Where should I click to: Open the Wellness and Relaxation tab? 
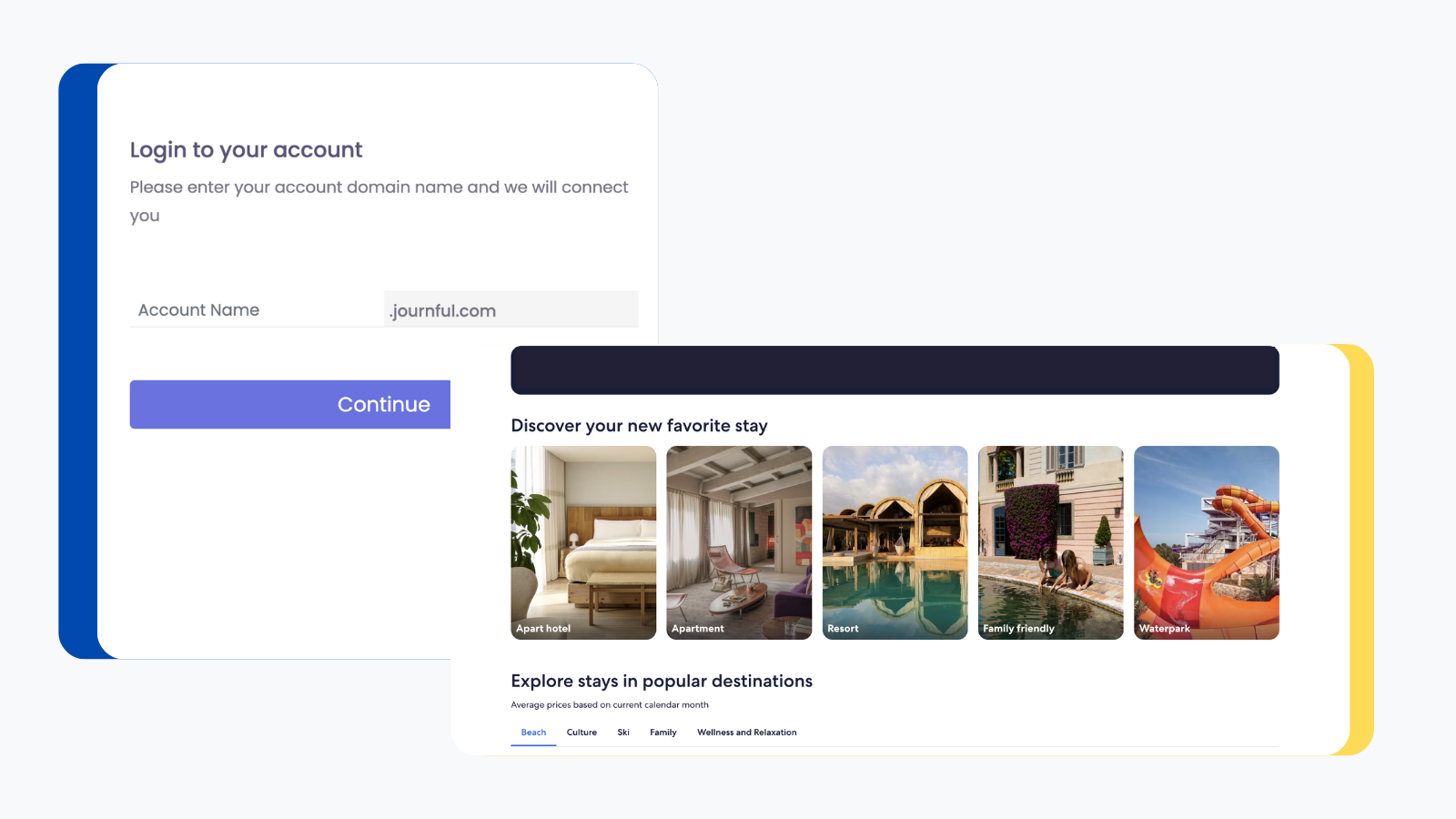click(747, 733)
